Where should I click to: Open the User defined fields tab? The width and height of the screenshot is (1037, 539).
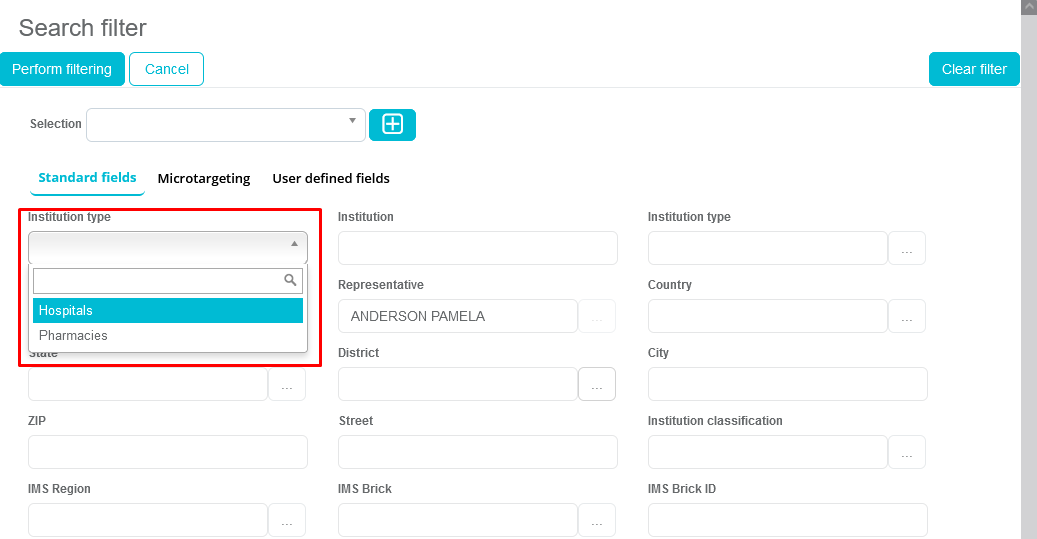331,178
